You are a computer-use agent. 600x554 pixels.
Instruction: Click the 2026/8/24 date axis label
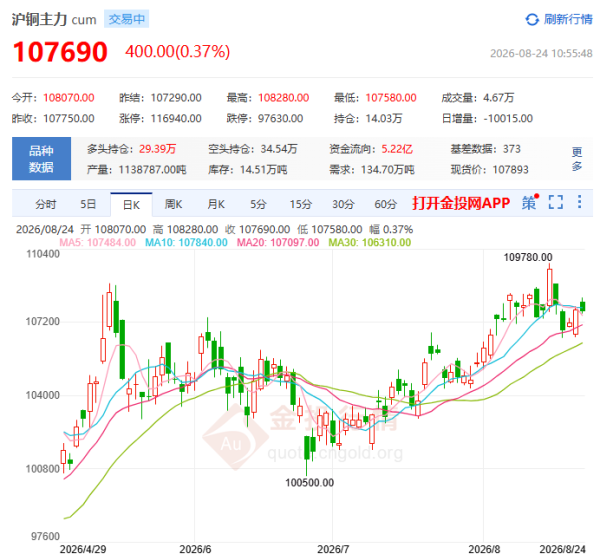coord(562,549)
